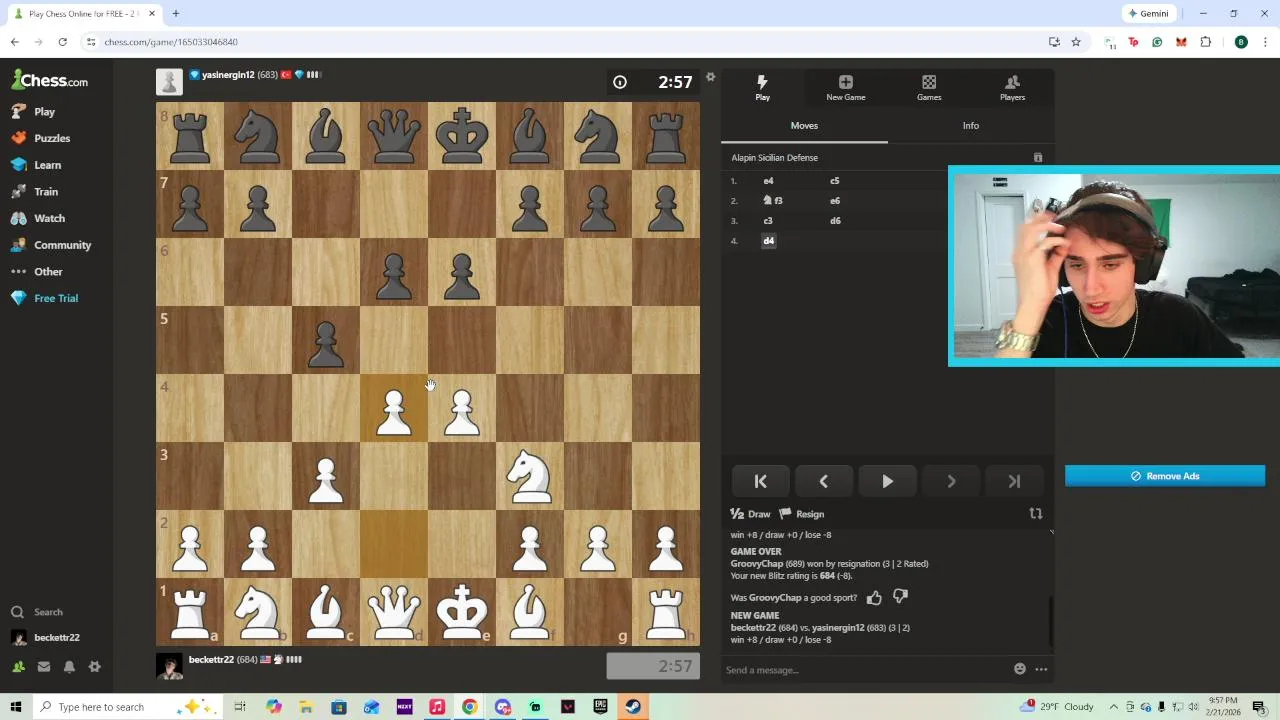Switch to the Moves tab
The height and width of the screenshot is (720, 1280).
(x=804, y=126)
